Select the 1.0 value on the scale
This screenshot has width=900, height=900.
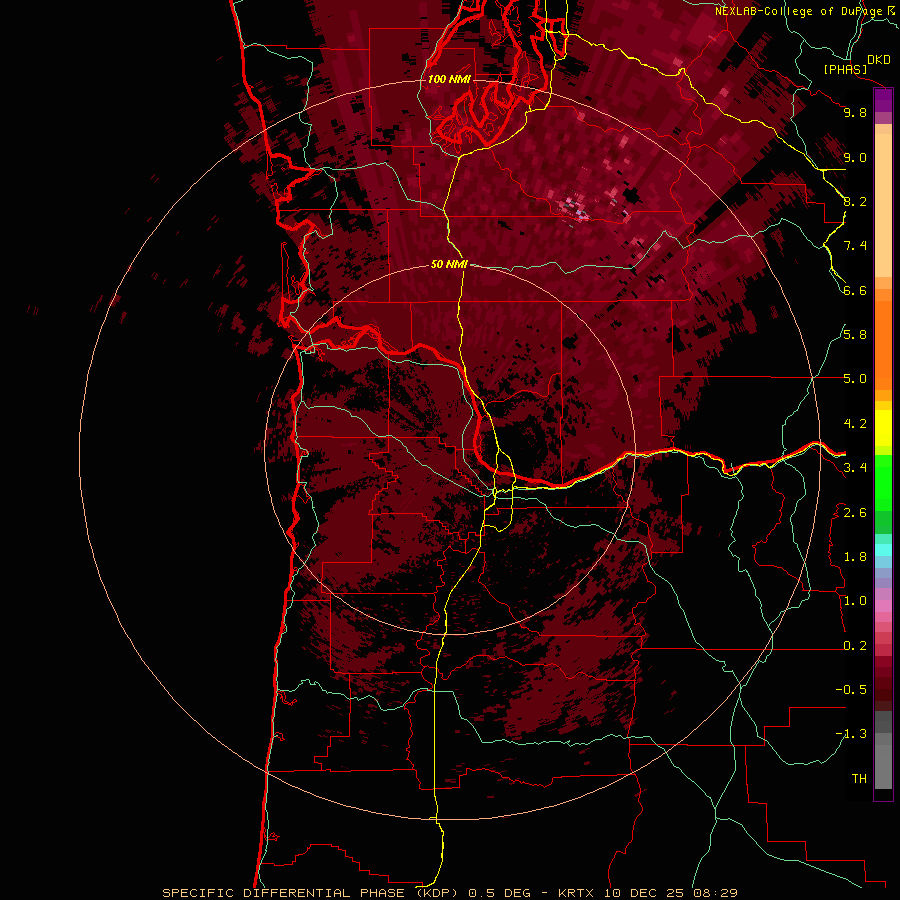click(855, 601)
